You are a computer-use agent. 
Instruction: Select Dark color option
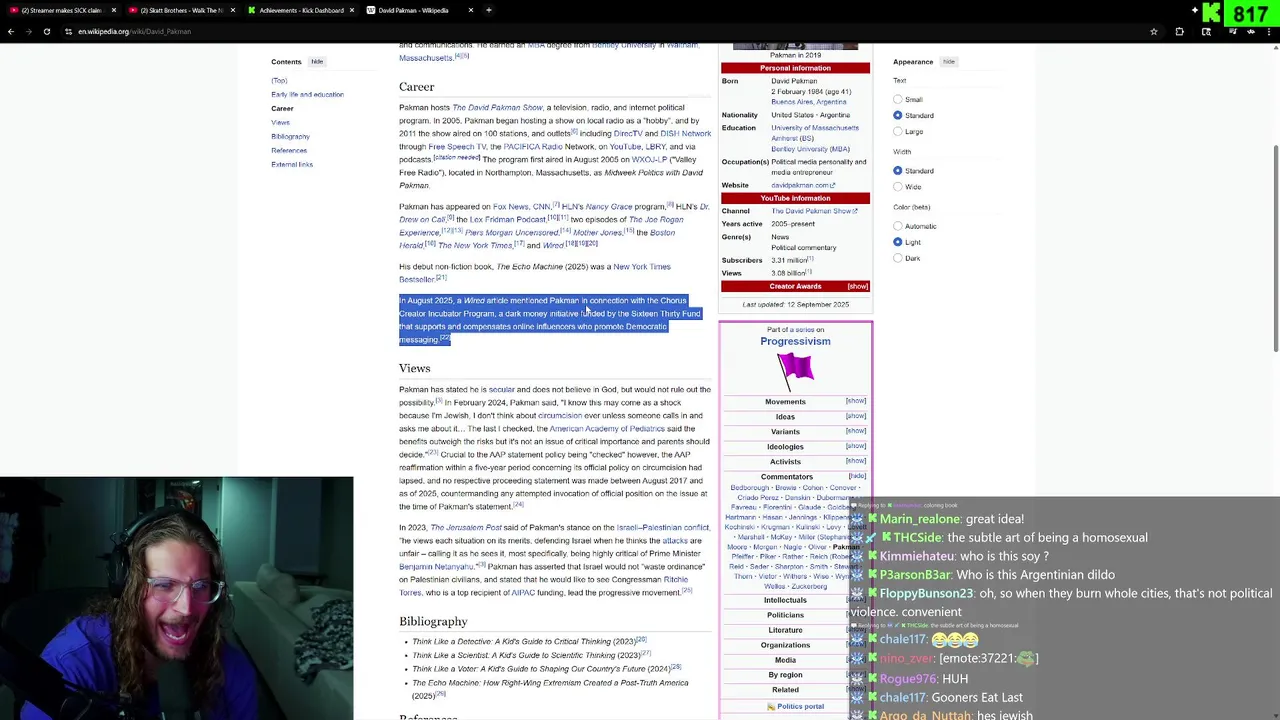(898, 258)
